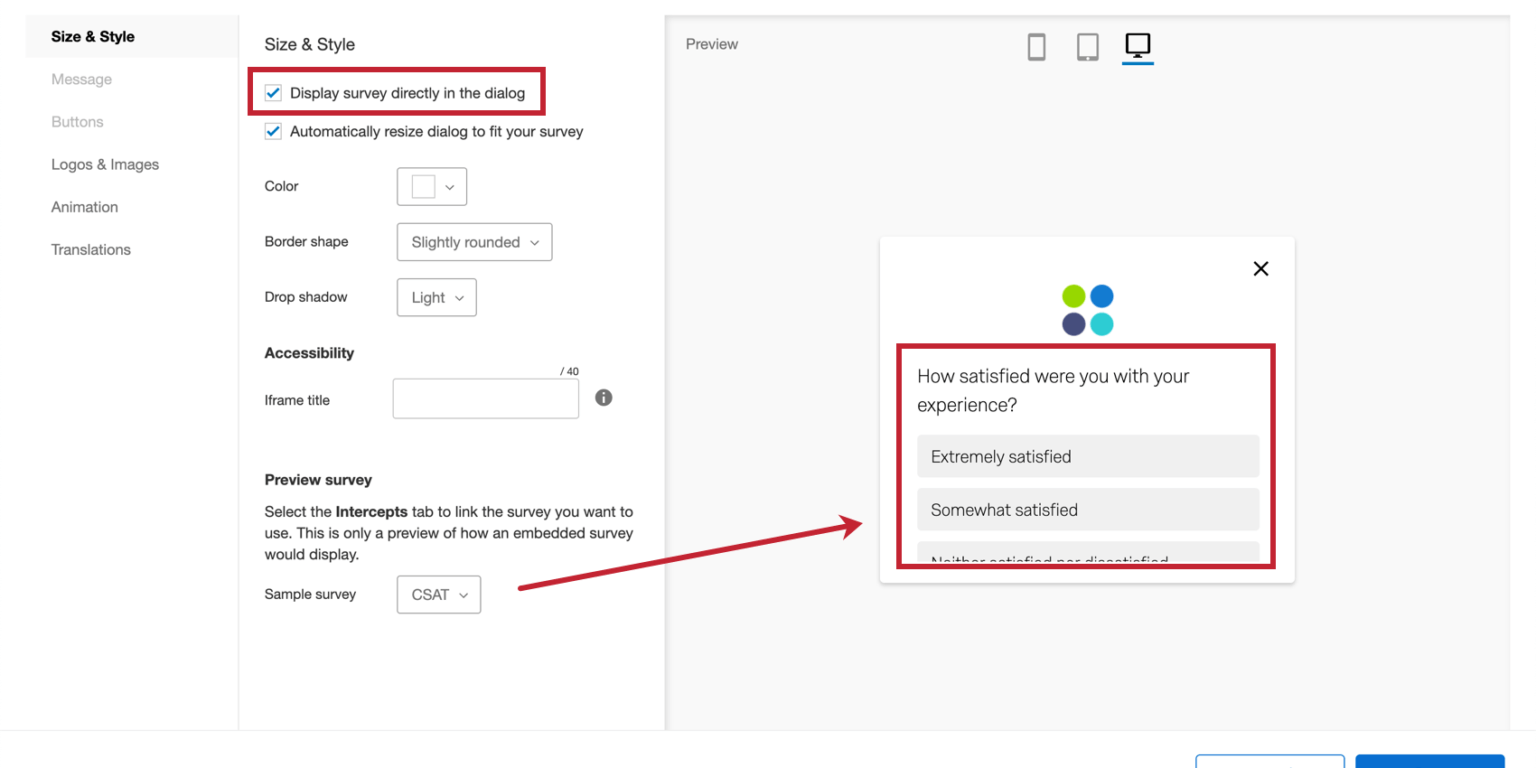This screenshot has width=1536, height=768.
Task: Switch preview to tablet view
Action: [1087, 46]
